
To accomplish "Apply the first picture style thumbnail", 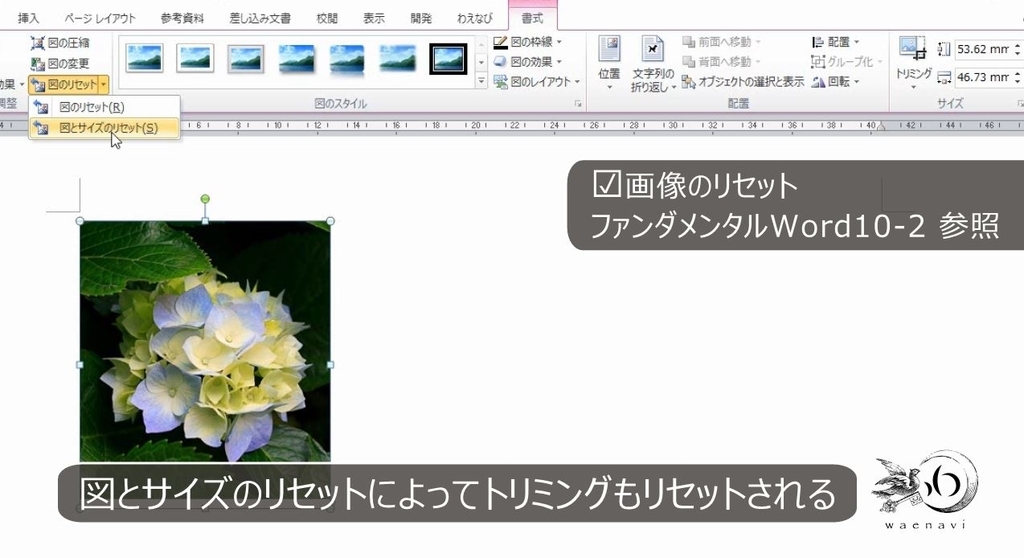I will click(144, 57).
